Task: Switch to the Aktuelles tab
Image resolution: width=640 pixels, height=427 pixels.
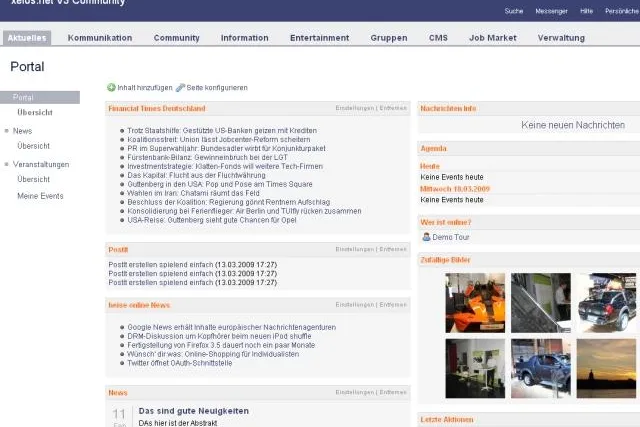Action: pos(27,38)
